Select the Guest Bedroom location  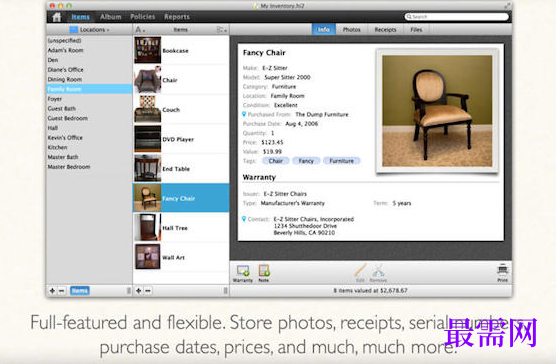tap(89, 118)
